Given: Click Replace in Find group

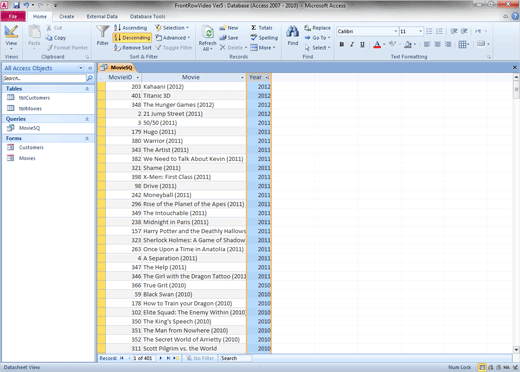Looking at the screenshot, I should pos(317,28).
